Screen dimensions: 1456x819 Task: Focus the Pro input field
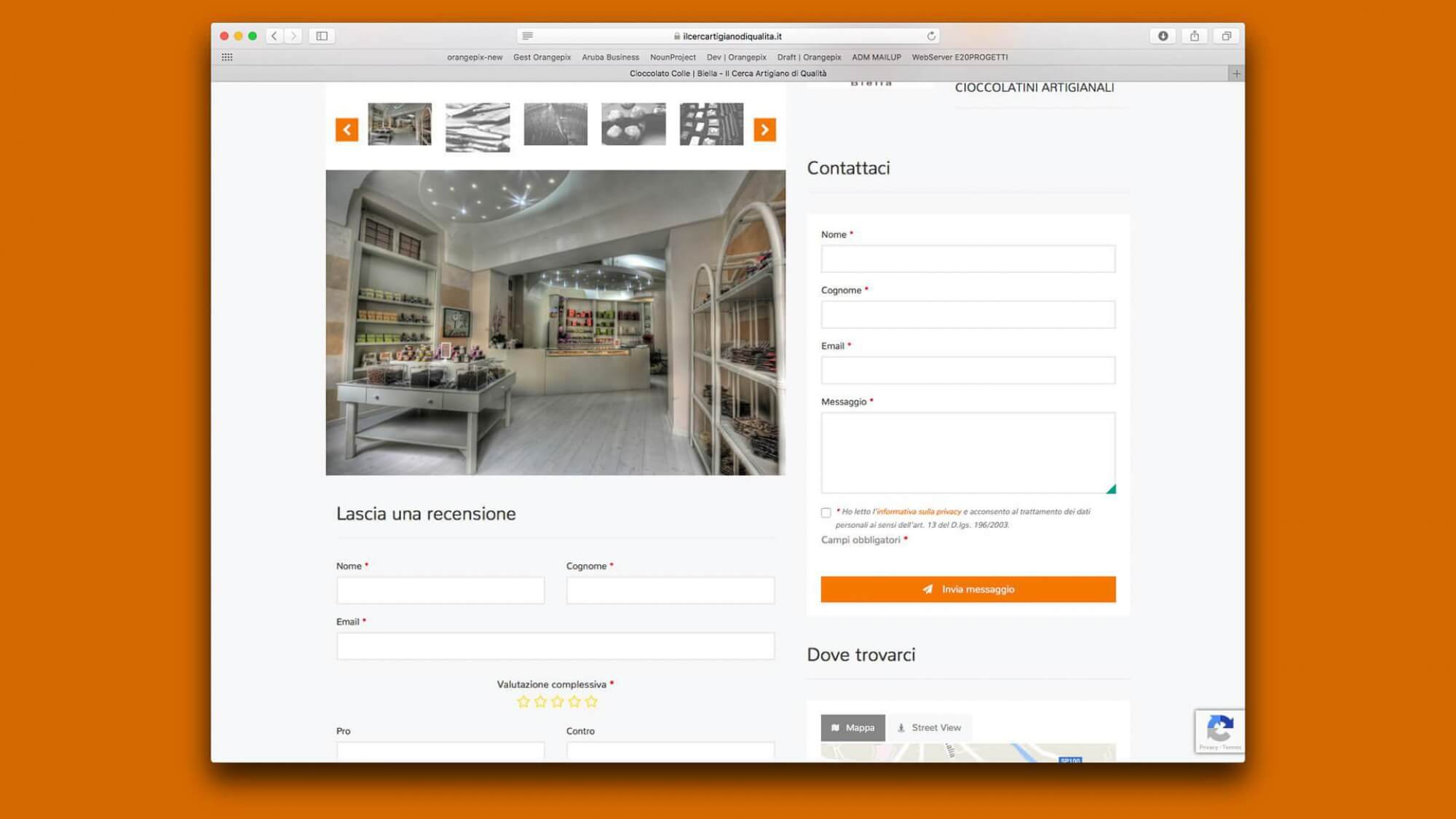440,752
